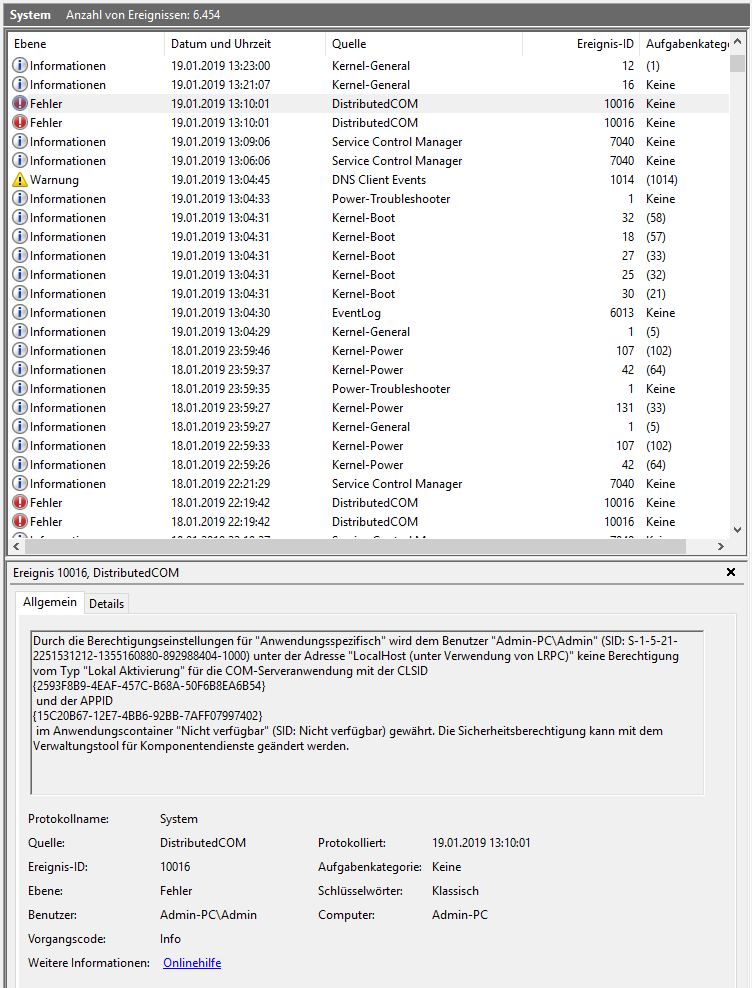Click info icon of Kernel-Boot event 18 row
Viewport: 752px width, 988px height.
pos(20,236)
